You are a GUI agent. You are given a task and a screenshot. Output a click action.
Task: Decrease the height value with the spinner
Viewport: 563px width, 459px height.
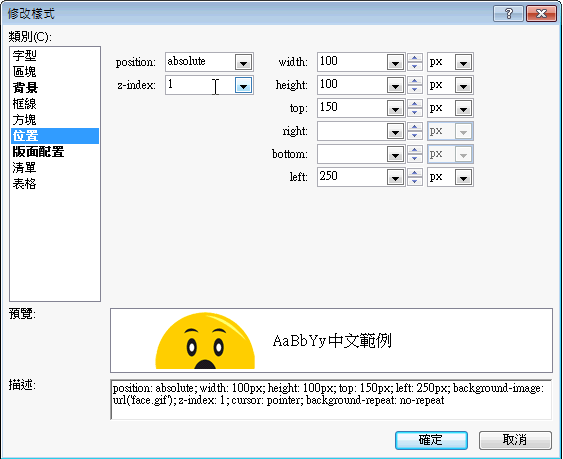[x=415, y=90]
